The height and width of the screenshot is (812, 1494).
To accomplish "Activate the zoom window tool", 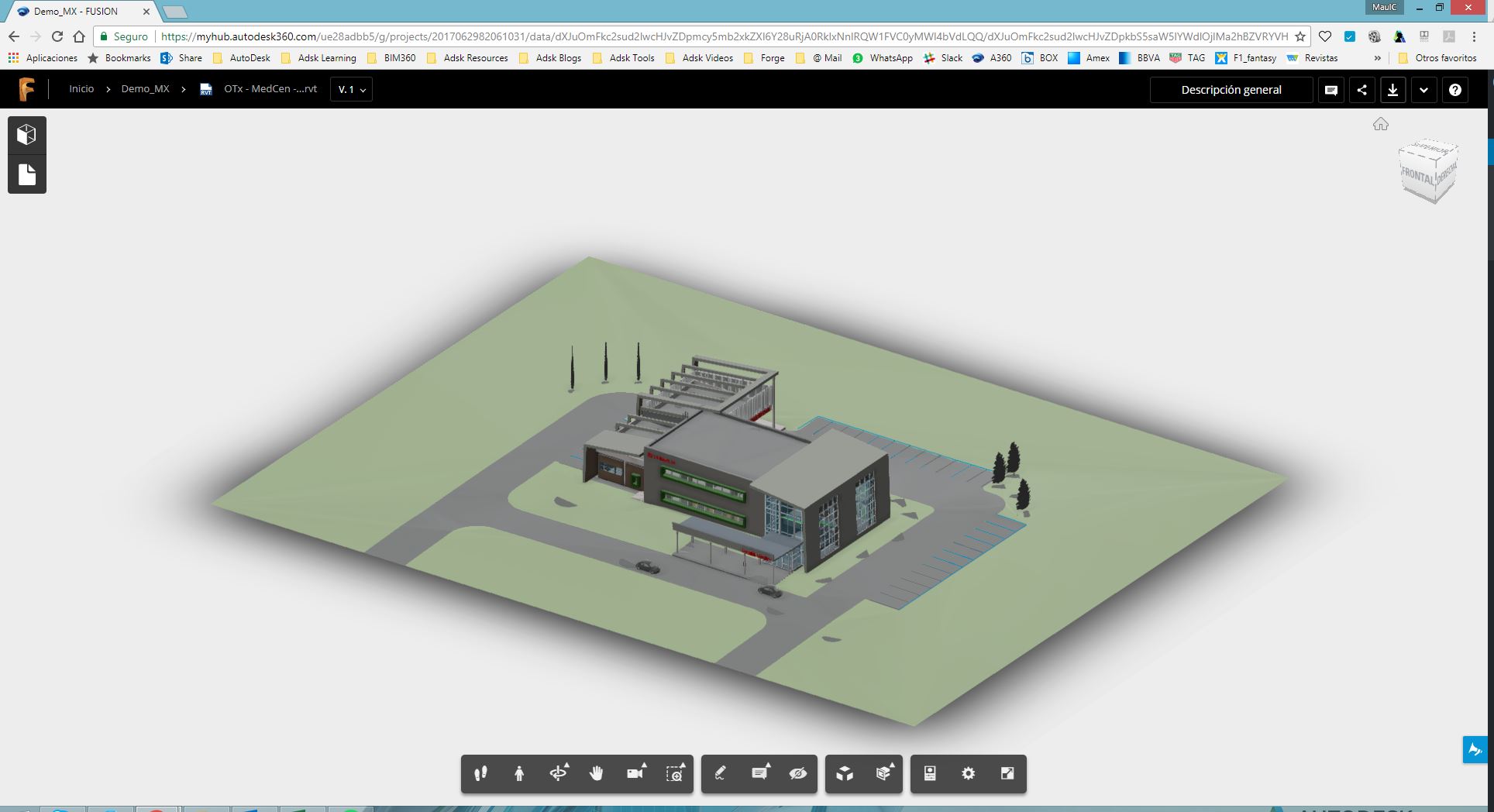I will [x=674, y=773].
